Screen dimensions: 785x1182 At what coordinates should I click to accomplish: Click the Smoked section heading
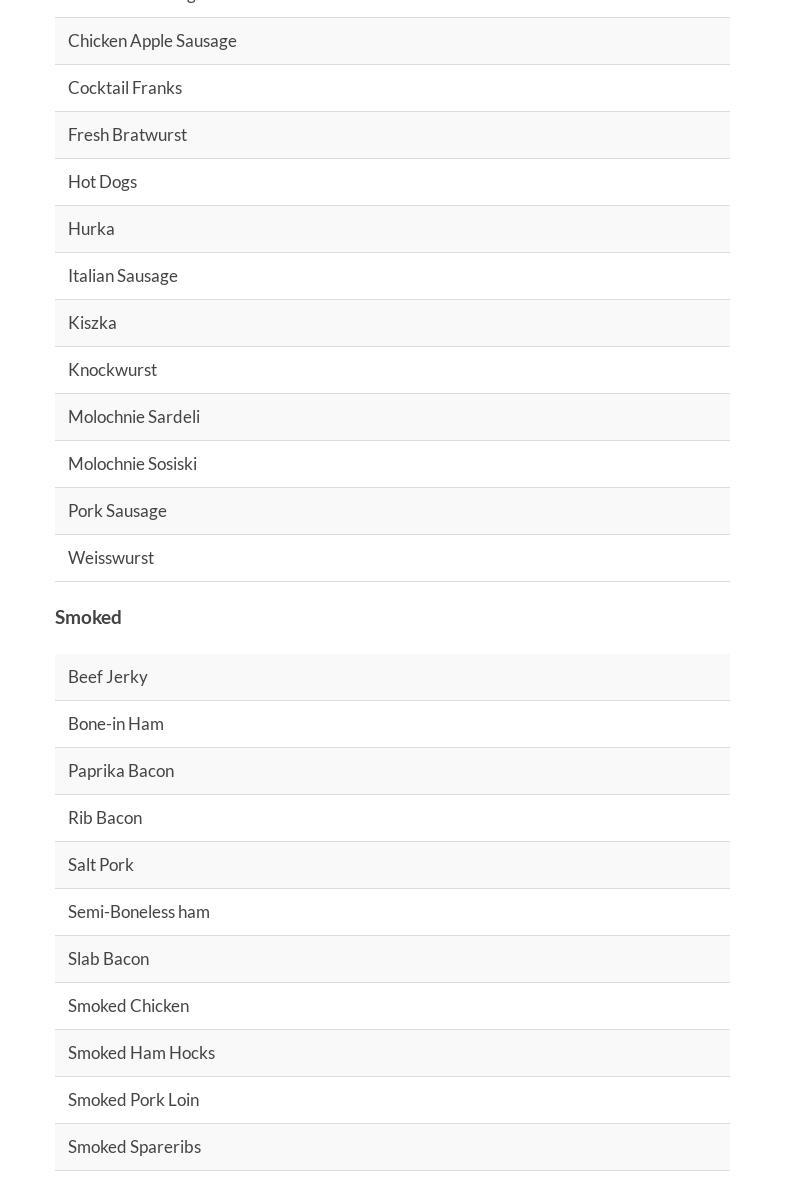[88, 617]
